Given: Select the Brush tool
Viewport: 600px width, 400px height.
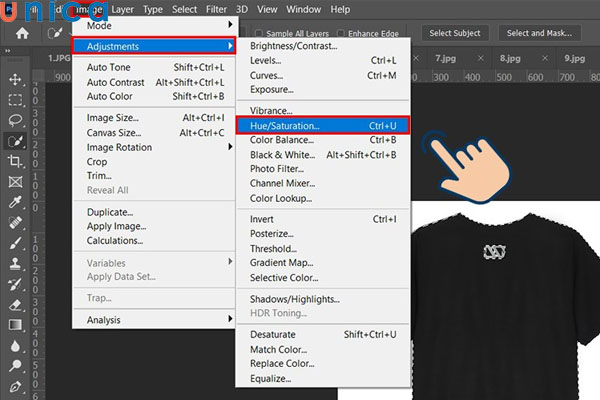Looking at the screenshot, I should pos(15,244).
